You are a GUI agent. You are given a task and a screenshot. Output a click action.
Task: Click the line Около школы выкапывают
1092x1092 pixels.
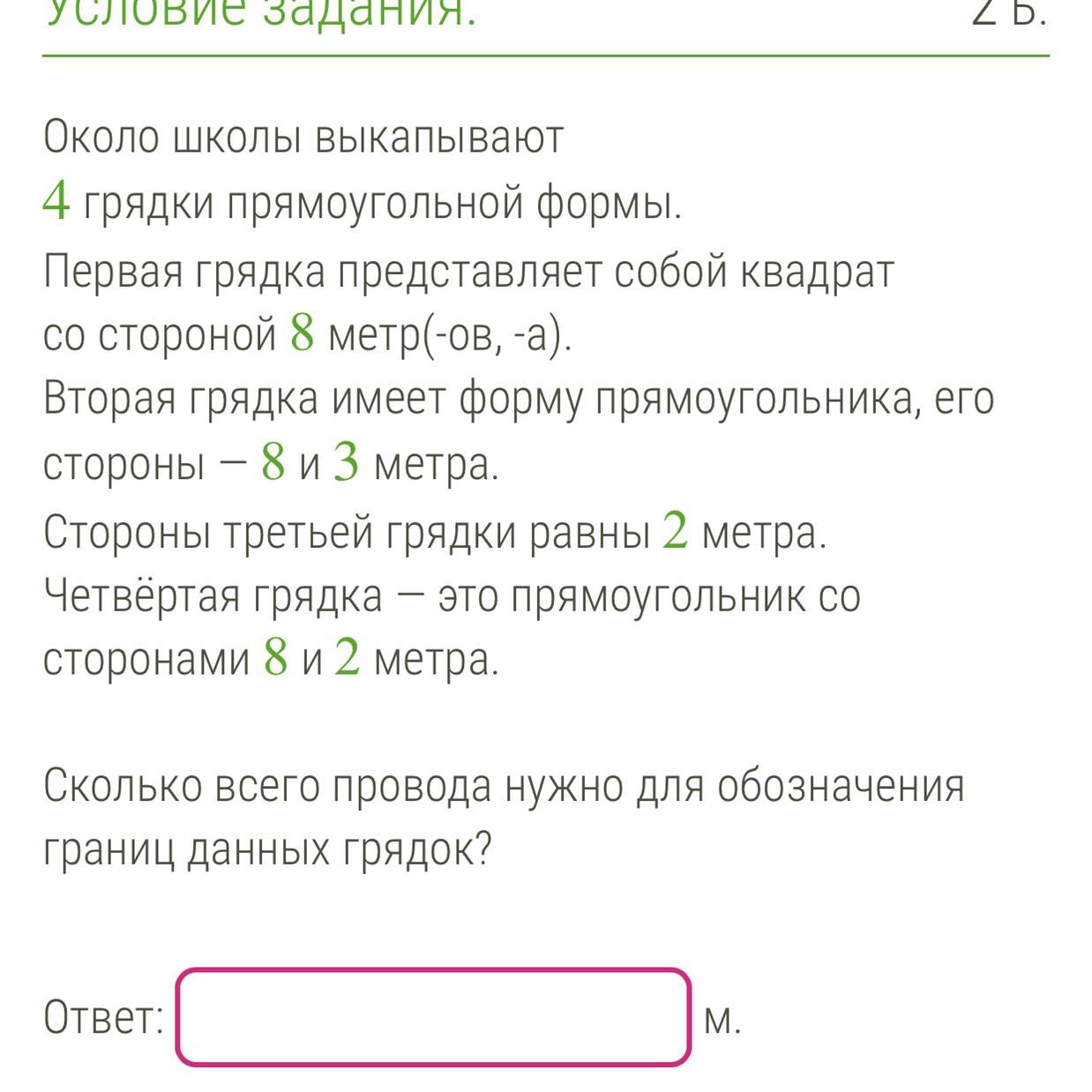click(x=303, y=138)
